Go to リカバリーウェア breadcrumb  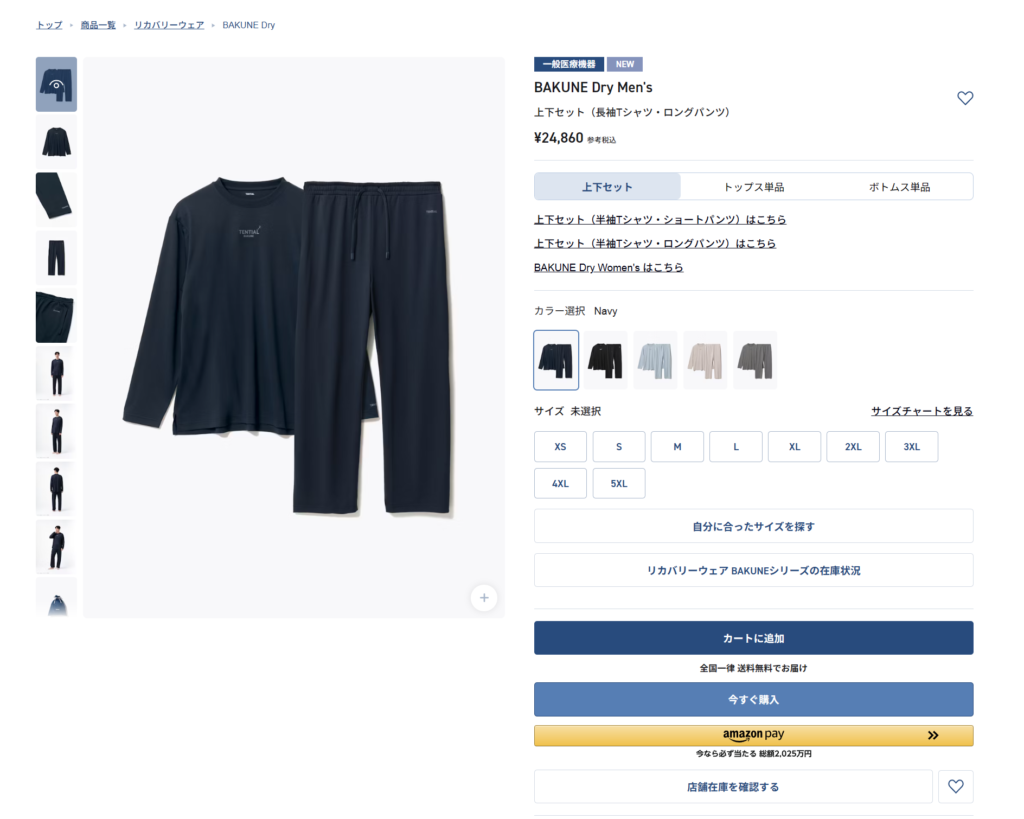[x=169, y=25]
